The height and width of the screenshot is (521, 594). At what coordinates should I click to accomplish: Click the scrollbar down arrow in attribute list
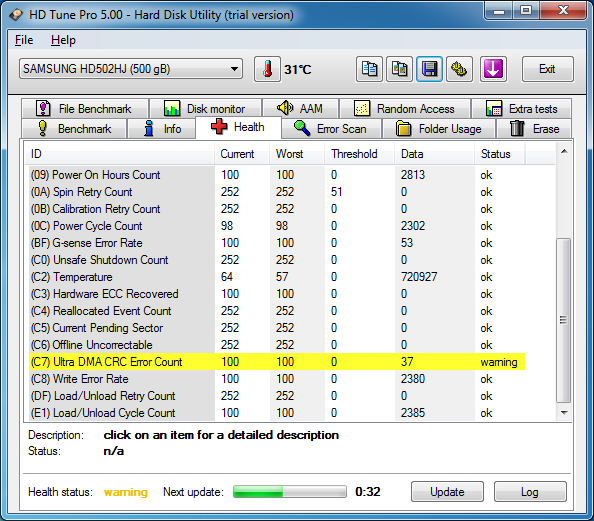tap(564, 413)
